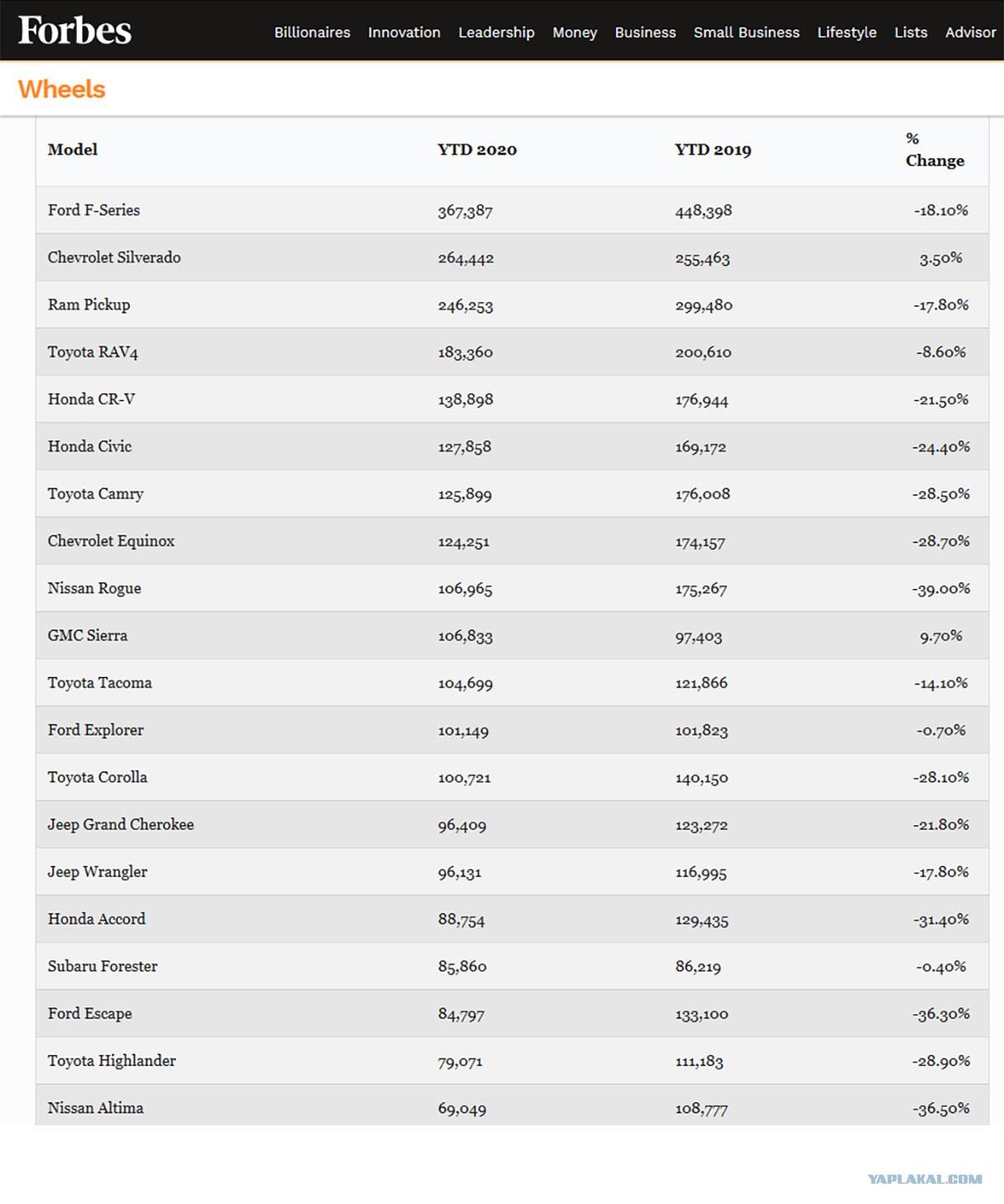Click the YAPLAKAL.COM watermark
The width and height of the screenshot is (1004, 1204).
925,1179
